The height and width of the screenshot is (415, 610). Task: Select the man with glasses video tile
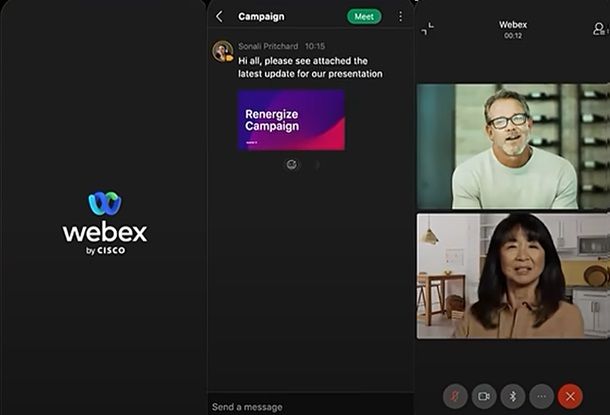(x=513, y=146)
